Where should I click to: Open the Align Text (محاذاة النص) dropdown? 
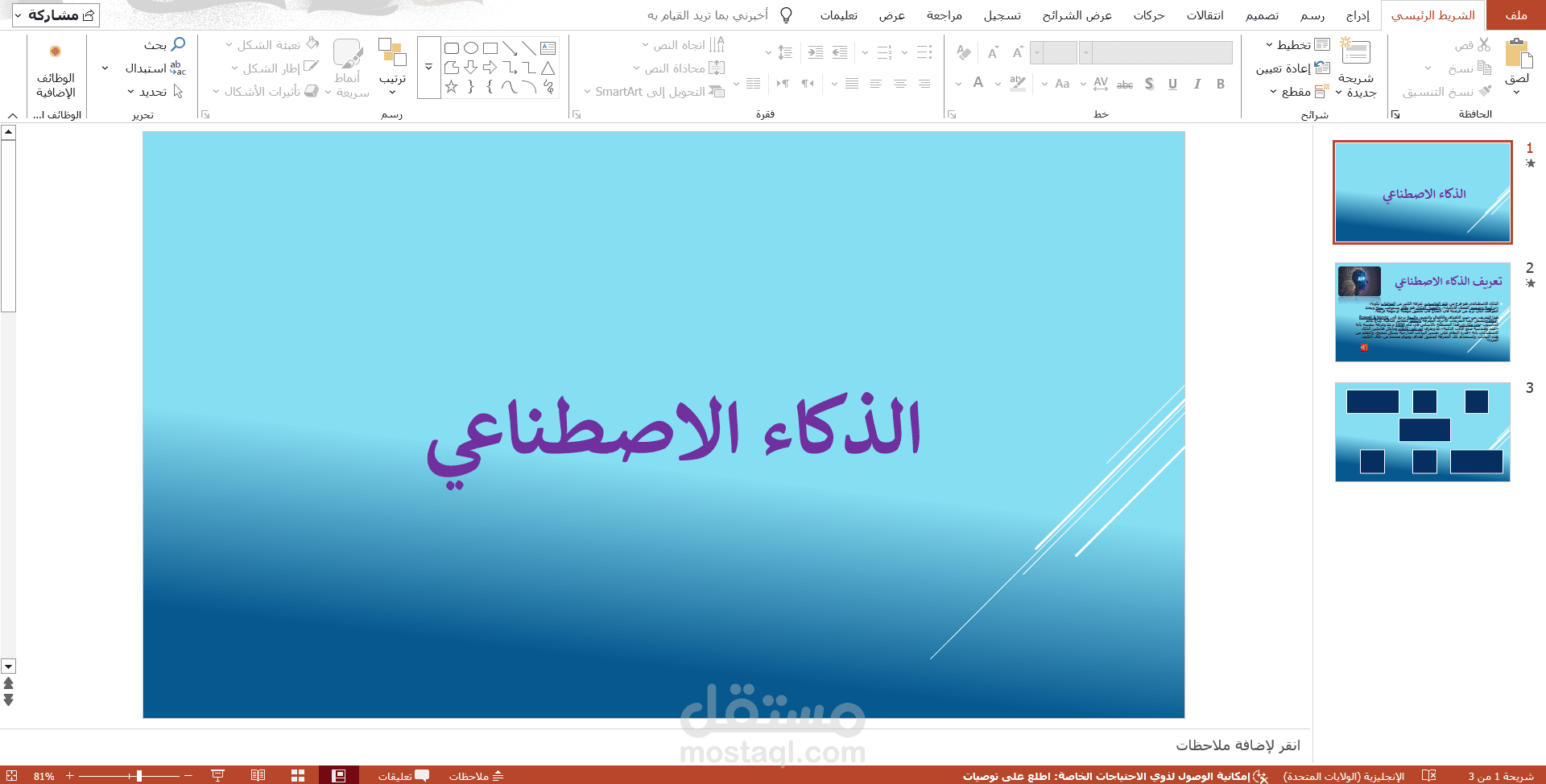pyautogui.click(x=678, y=68)
